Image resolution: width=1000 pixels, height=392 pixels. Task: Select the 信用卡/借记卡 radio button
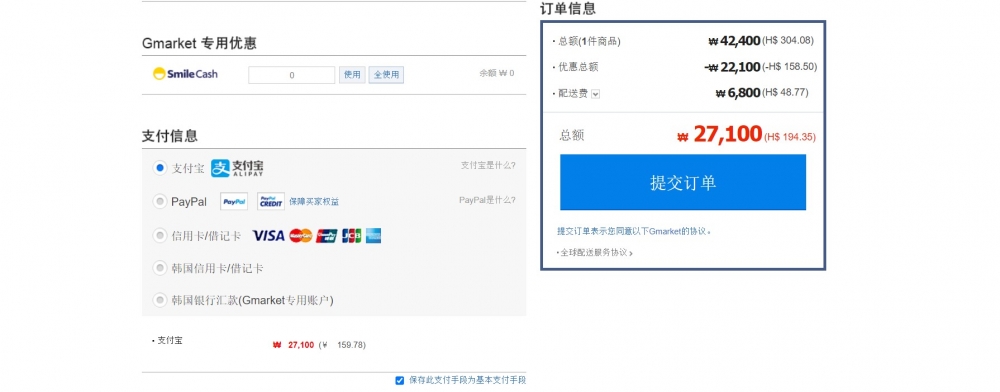pyautogui.click(x=159, y=236)
